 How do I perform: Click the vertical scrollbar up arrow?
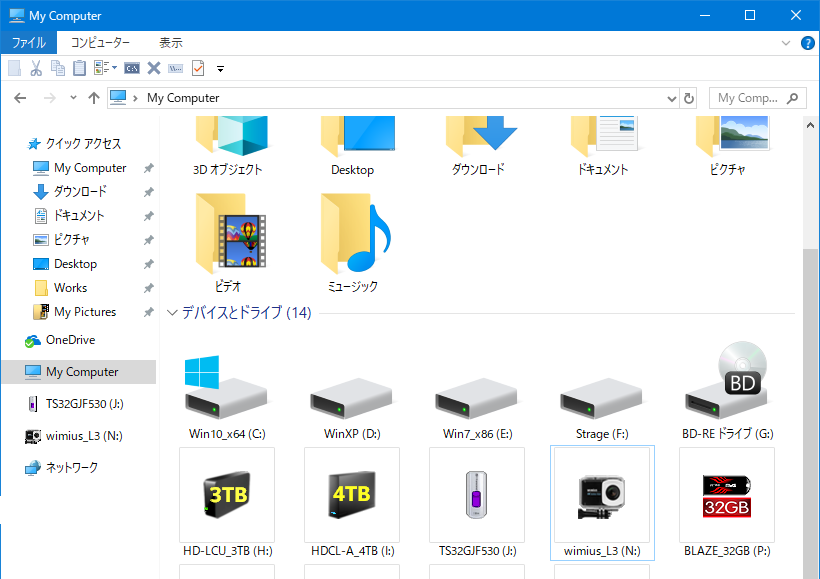(x=811, y=125)
